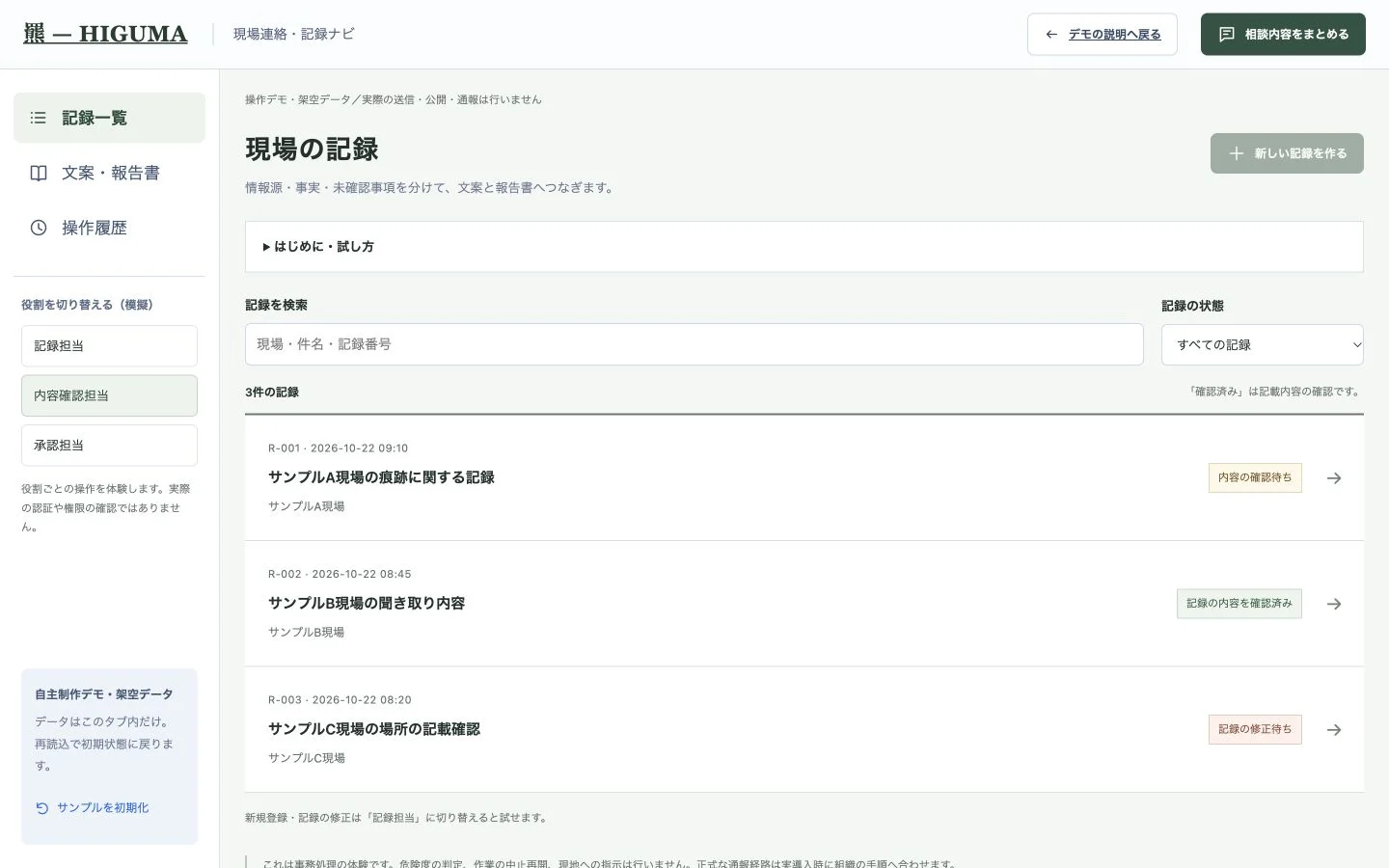Click the R-002 · 2026-10-22 08:45 text
The height and width of the screenshot is (868, 1389).
[x=340, y=574]
